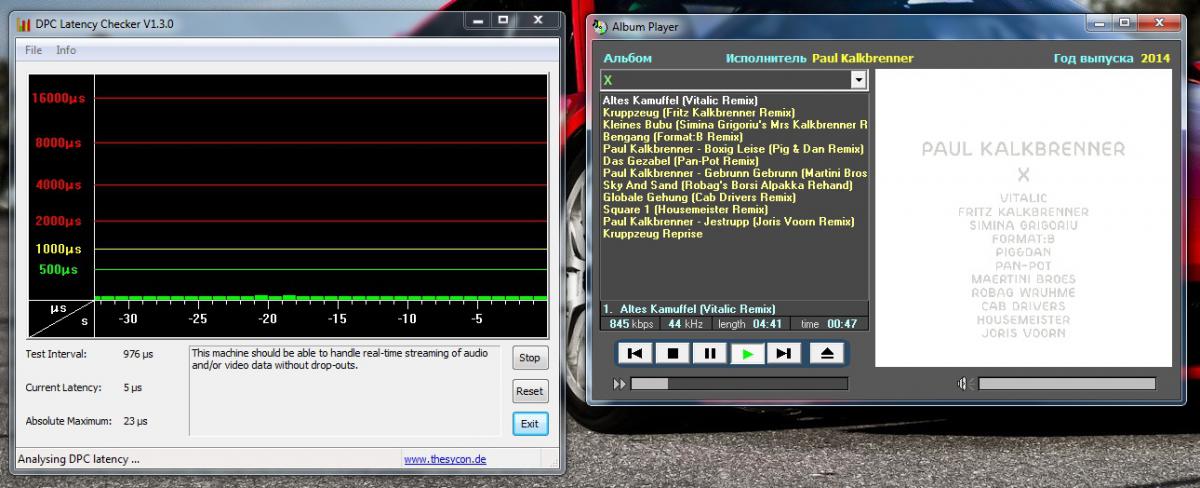Select track Kleines Bubu (Simina Grigoriu's remix)
Viewport: 1200px width, 488px height.
[x=734, y=124]
